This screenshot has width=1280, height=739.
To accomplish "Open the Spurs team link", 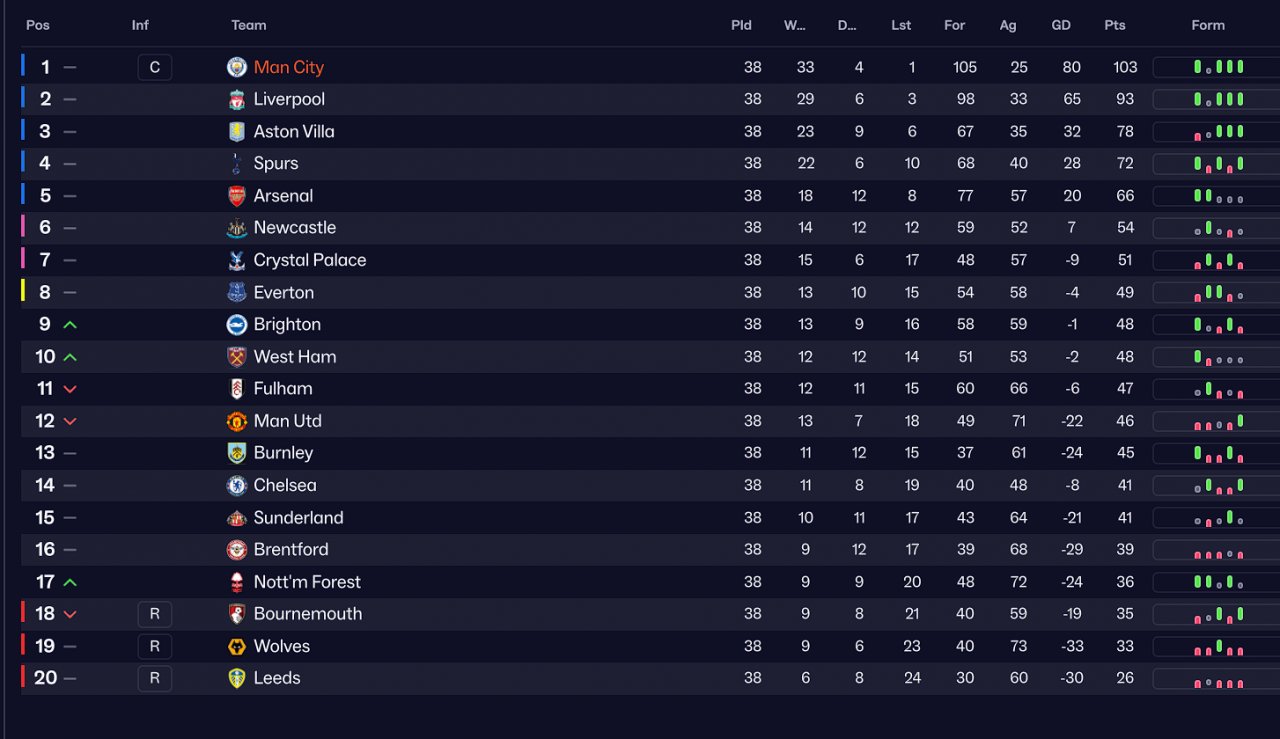I will point(276,163).
